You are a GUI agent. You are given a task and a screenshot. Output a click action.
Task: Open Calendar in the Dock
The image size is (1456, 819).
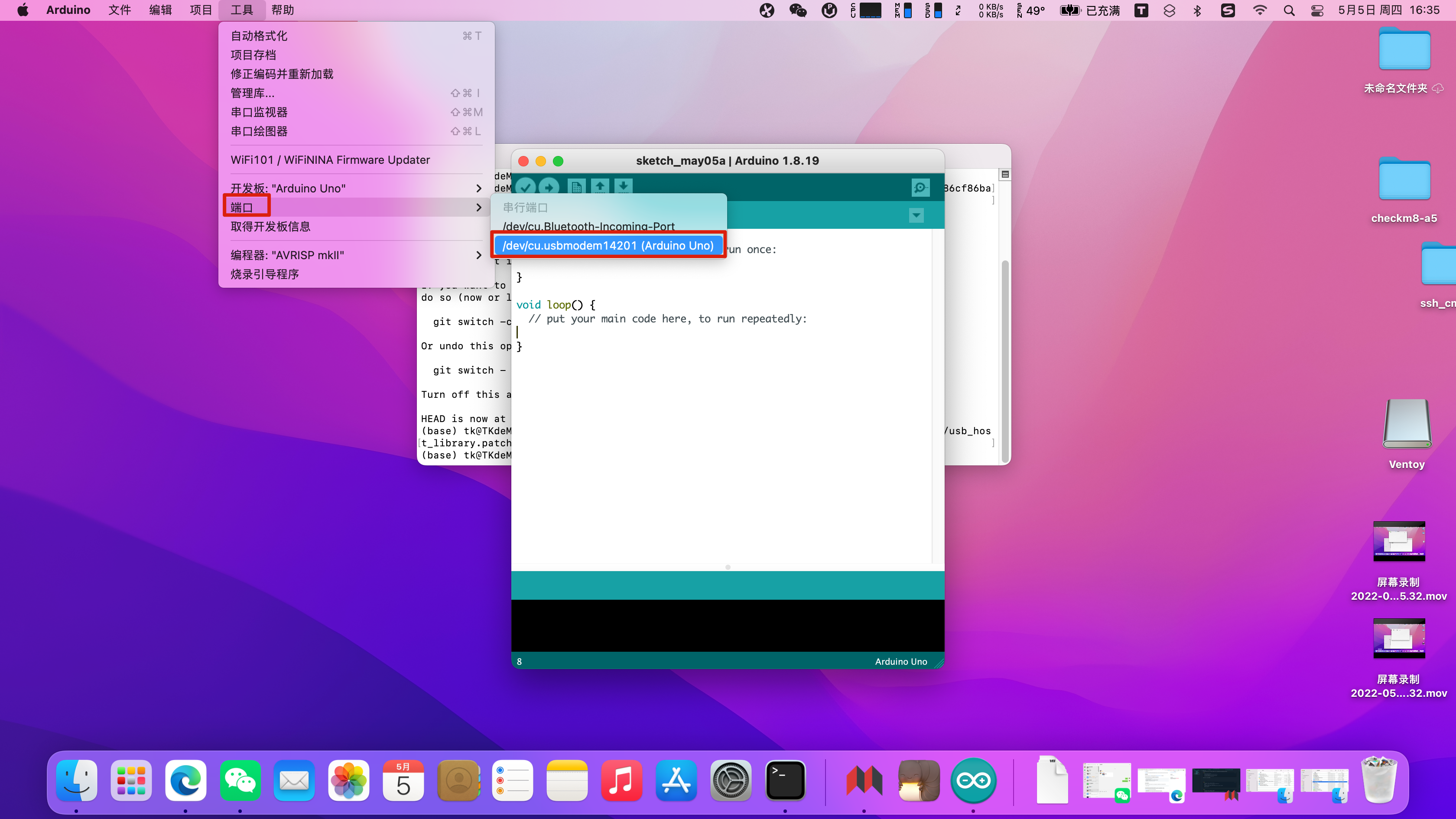point(403,780)
